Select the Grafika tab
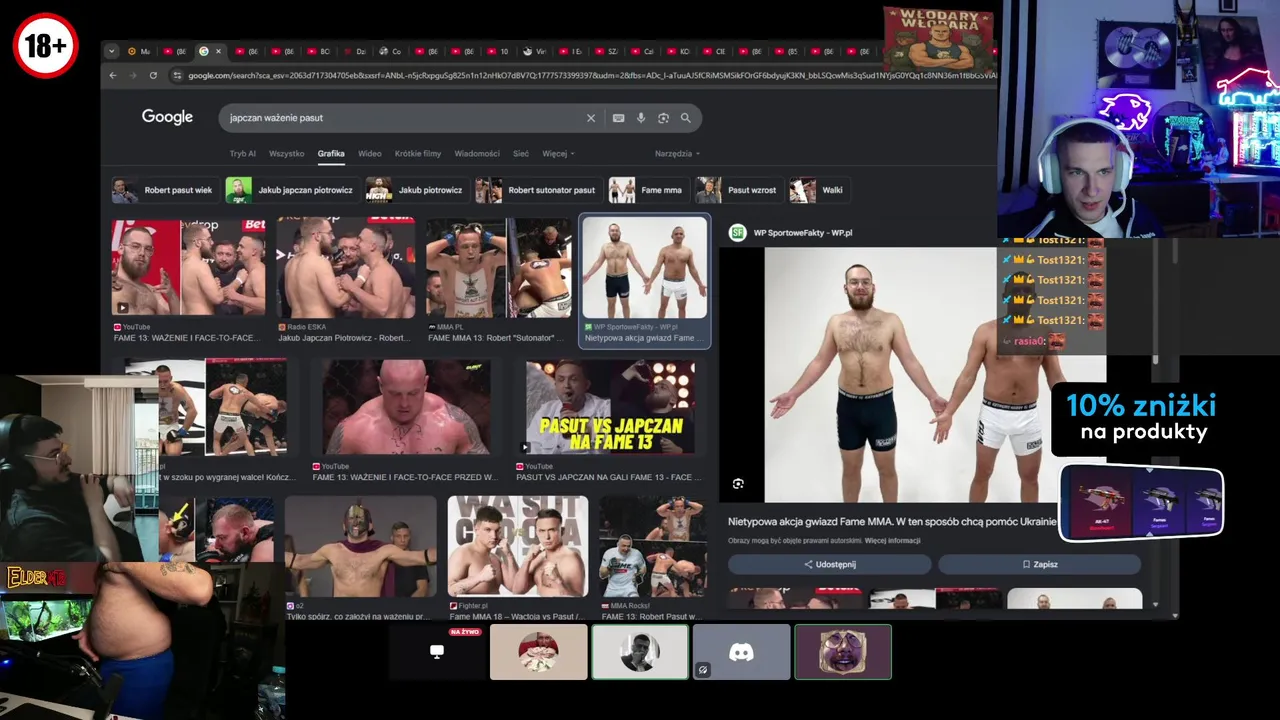The image size is (1280, 720). click(x=331, y=154)
